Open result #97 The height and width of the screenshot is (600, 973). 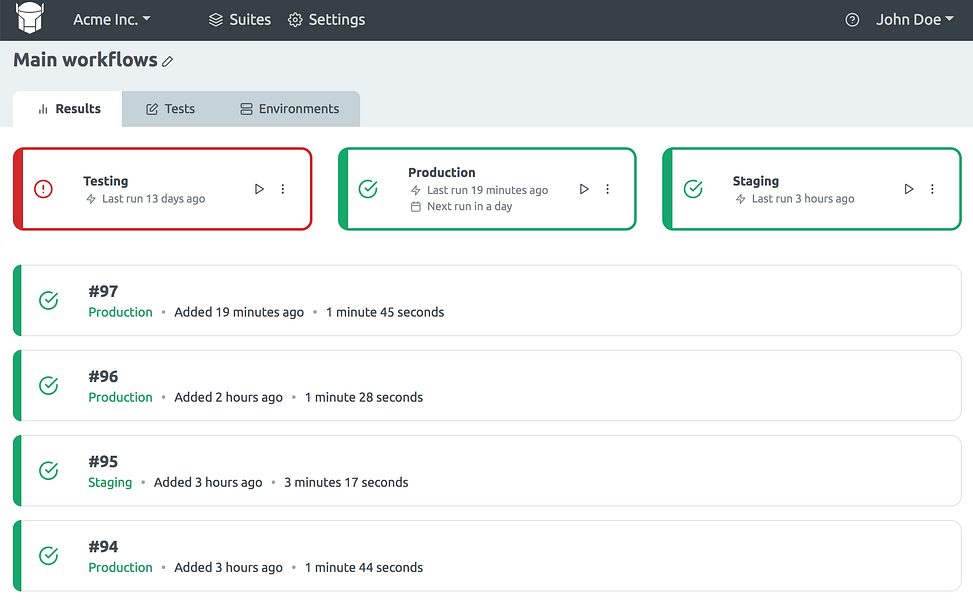[x=487, y=300]
